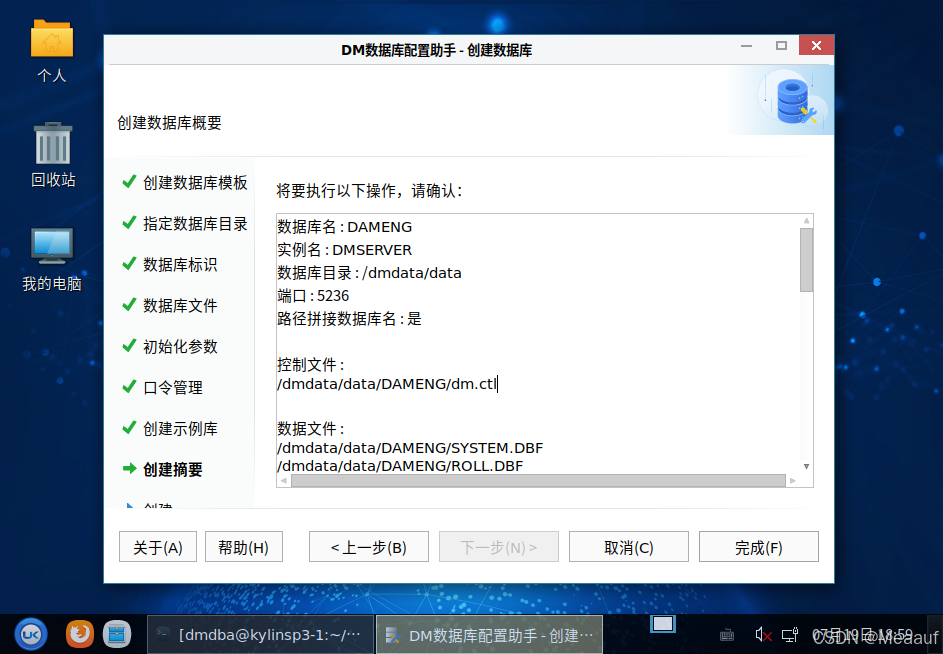Image resolution: width=943 pixels, height=654 pixels.
Task: Maximize the DM配置助手 window
Action: (x=781, y=46)
